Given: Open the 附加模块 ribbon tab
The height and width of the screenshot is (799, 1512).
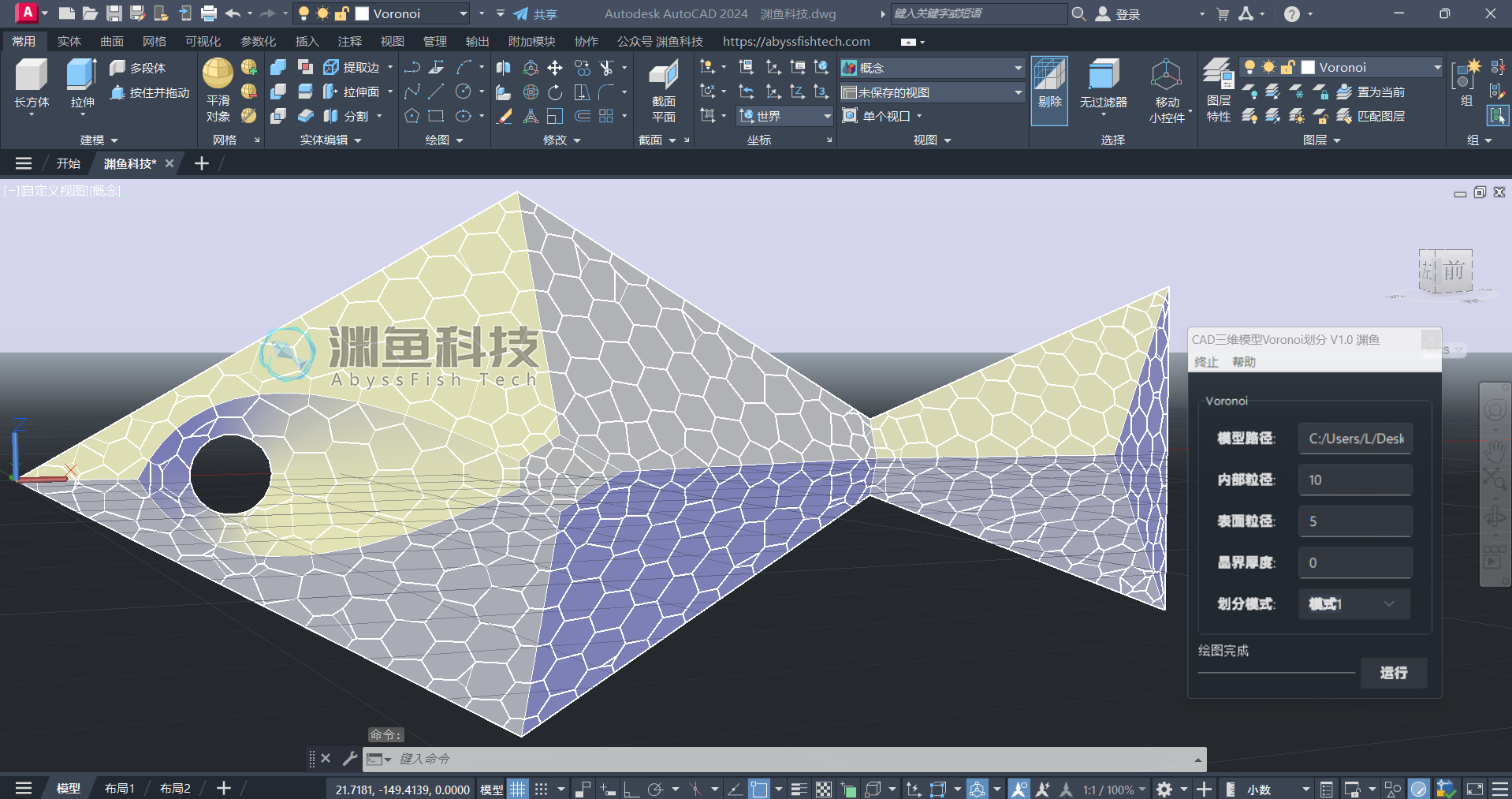Looking at the screenshot, I should click(531, 41).
